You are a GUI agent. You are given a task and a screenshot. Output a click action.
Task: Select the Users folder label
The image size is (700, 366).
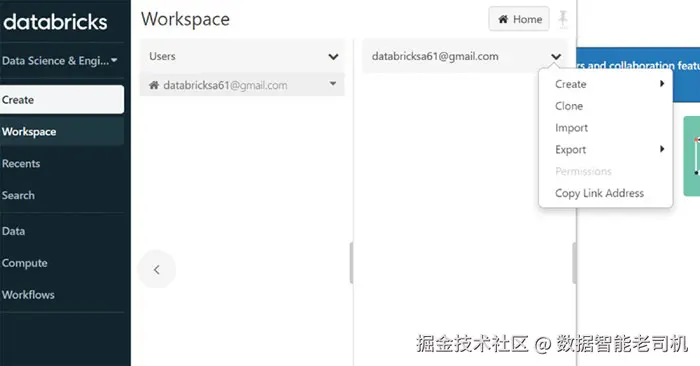pyautogui.click(x=162, y=56)
